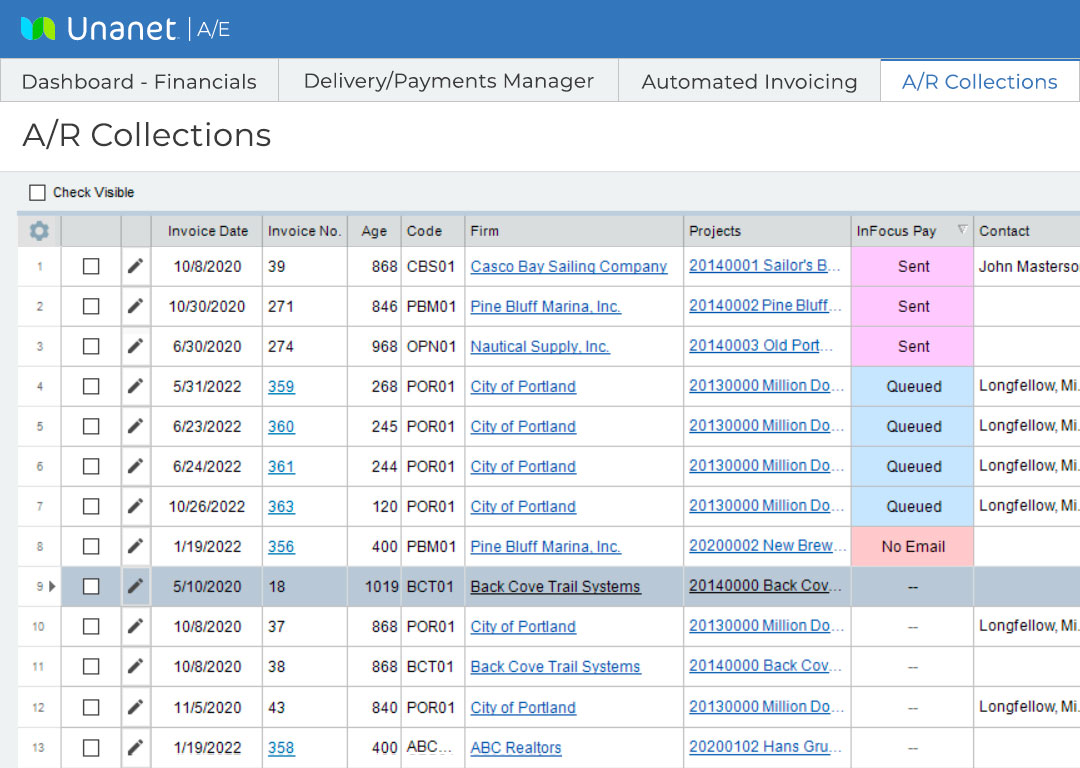The height and width of the screenshot is (768, 1080).
Task: Click John Masterson contact cell
Action: pos(1028,266)
